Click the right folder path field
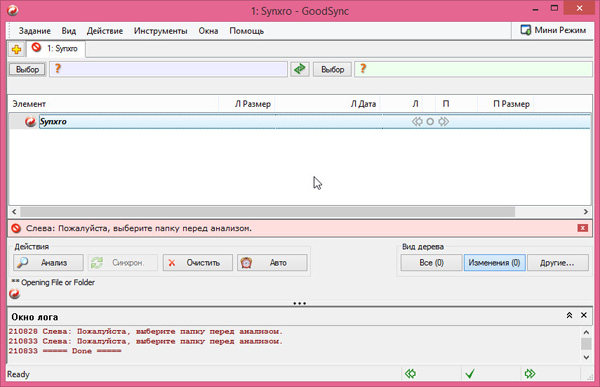The image size is (600, 387). pyautogui.click(x=473, y=69)
